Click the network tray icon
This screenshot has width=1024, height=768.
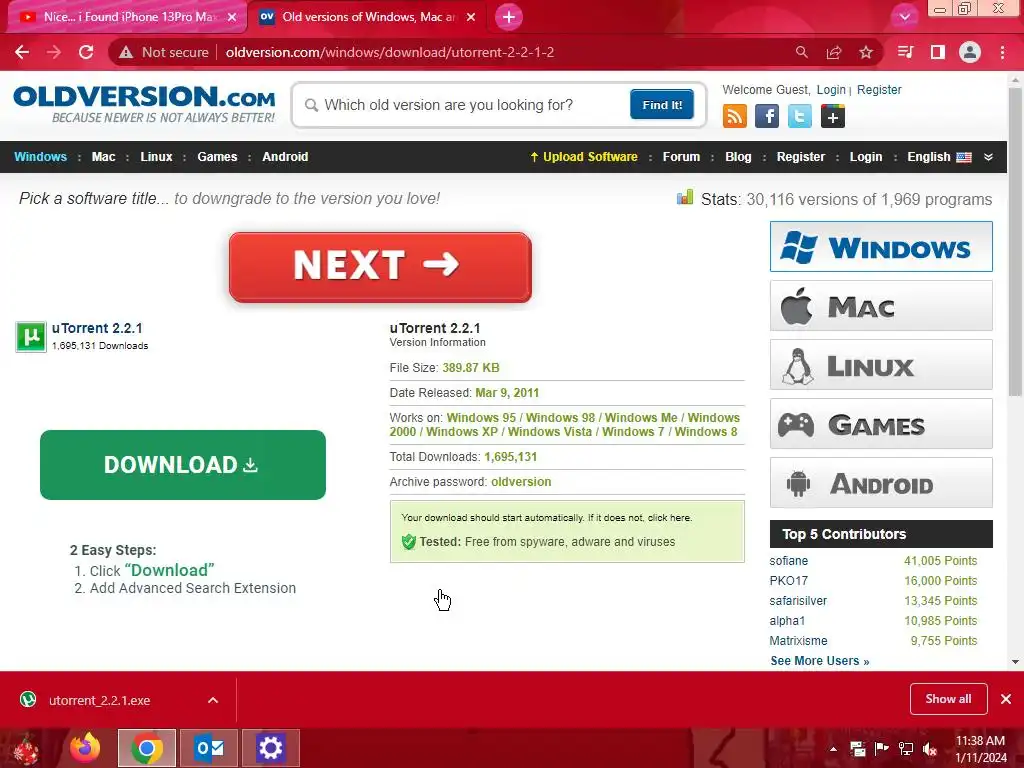pyautogui.click(x=906, y=749)
